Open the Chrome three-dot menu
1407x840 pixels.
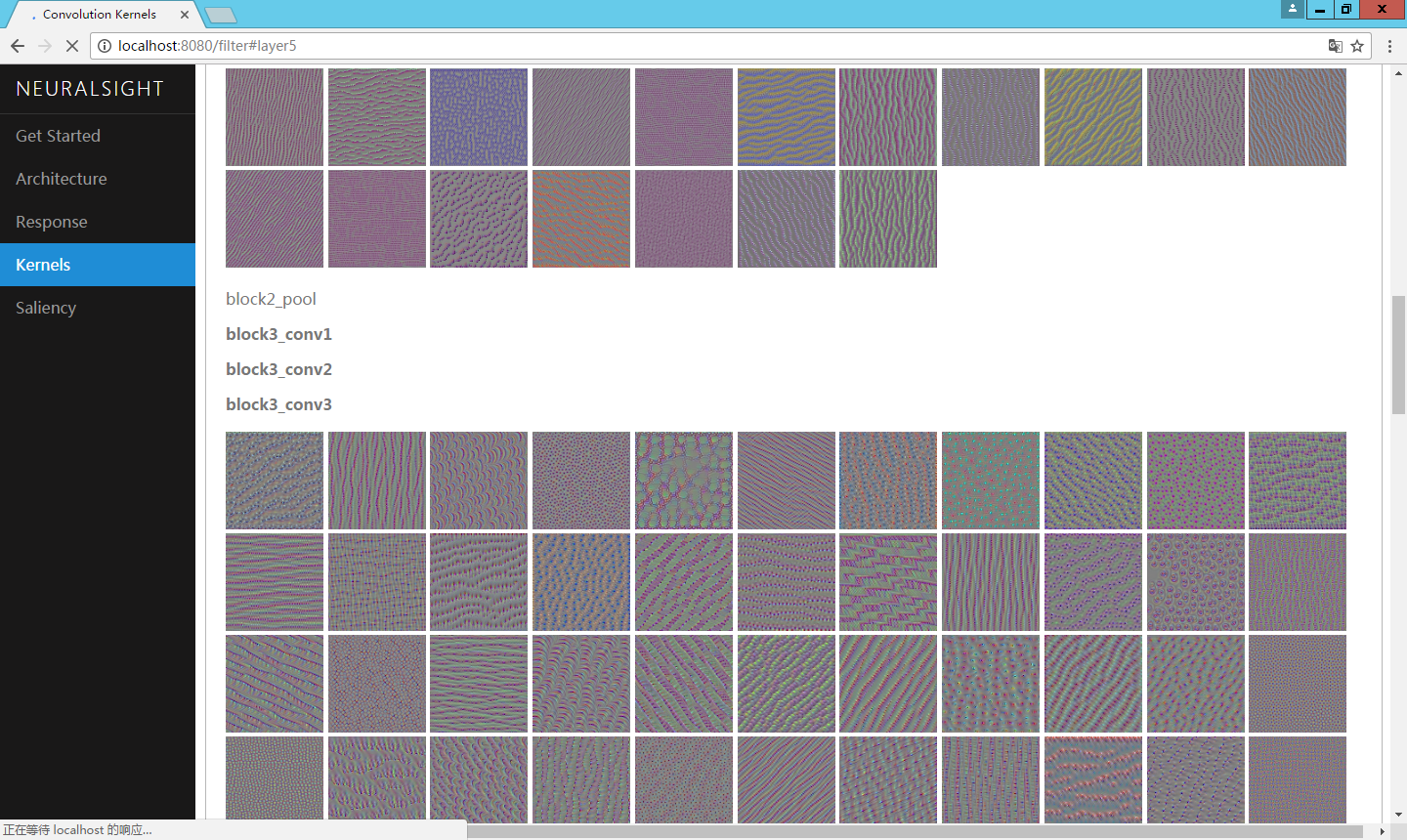(1389, 46)
